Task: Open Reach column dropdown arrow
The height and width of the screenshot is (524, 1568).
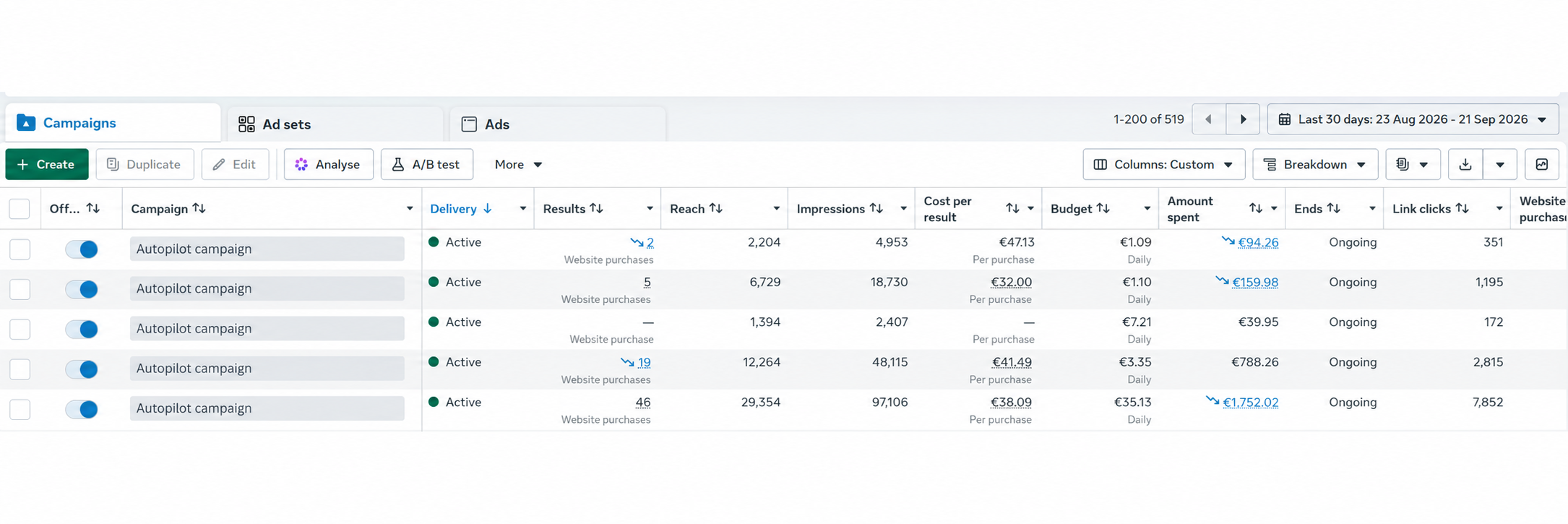Action: pos(777,209)
